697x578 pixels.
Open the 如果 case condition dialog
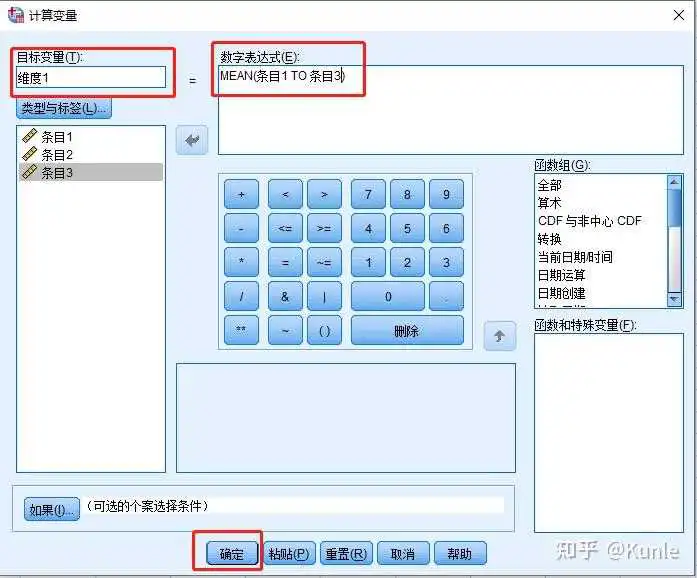coord(52,510)
